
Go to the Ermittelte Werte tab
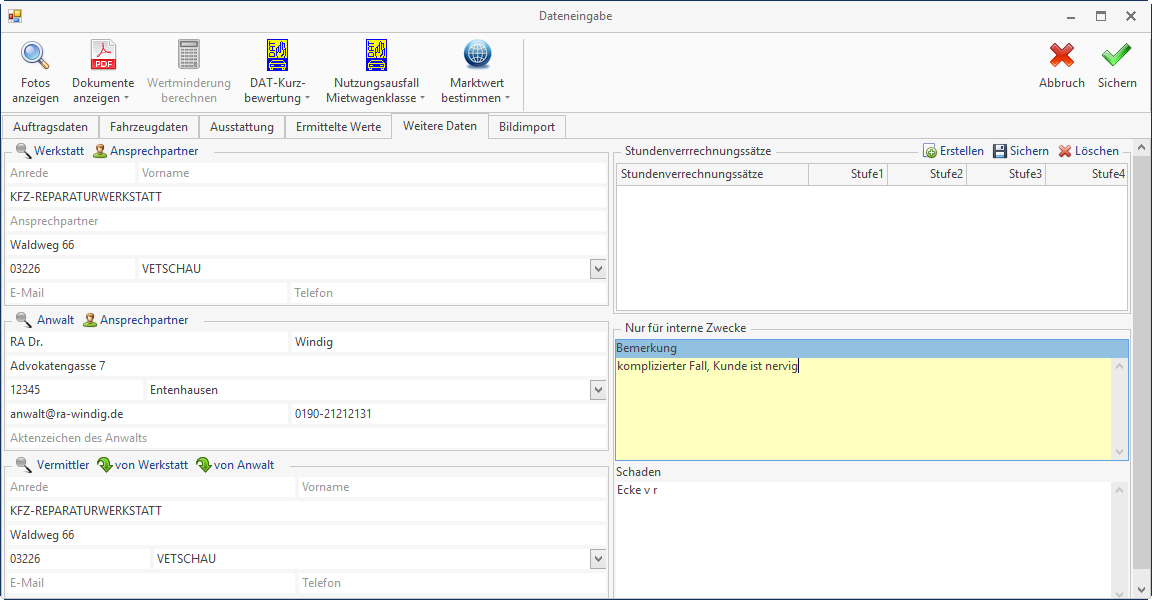tap(339, 127)
